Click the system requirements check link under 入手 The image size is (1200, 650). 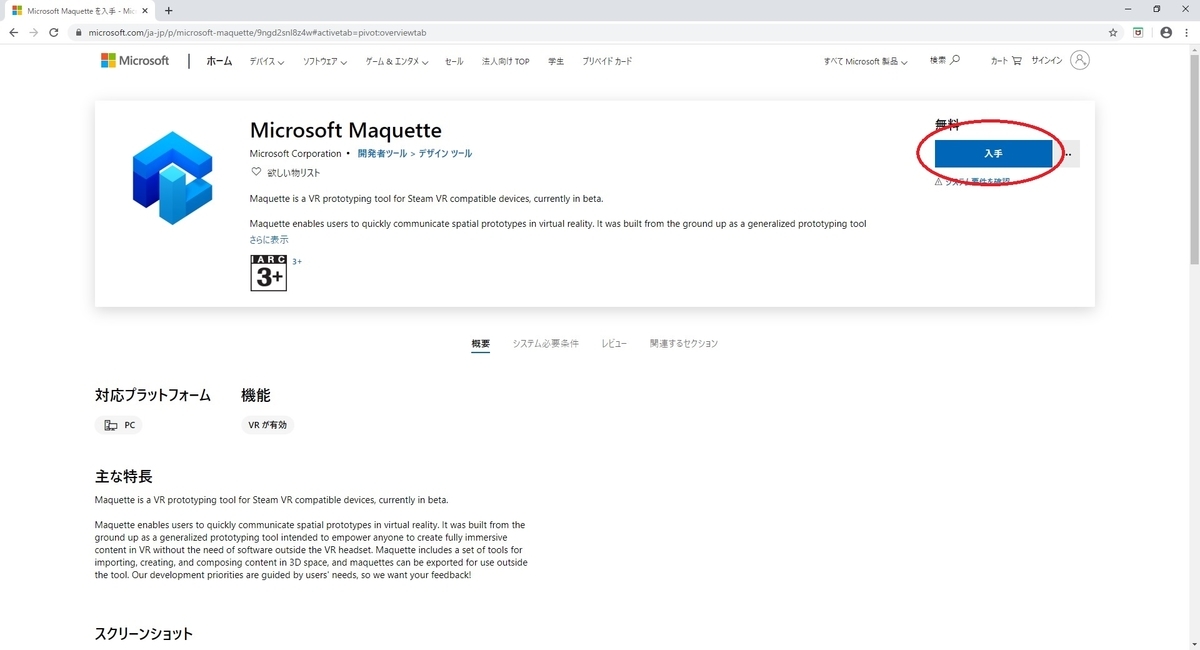[972, 182]
